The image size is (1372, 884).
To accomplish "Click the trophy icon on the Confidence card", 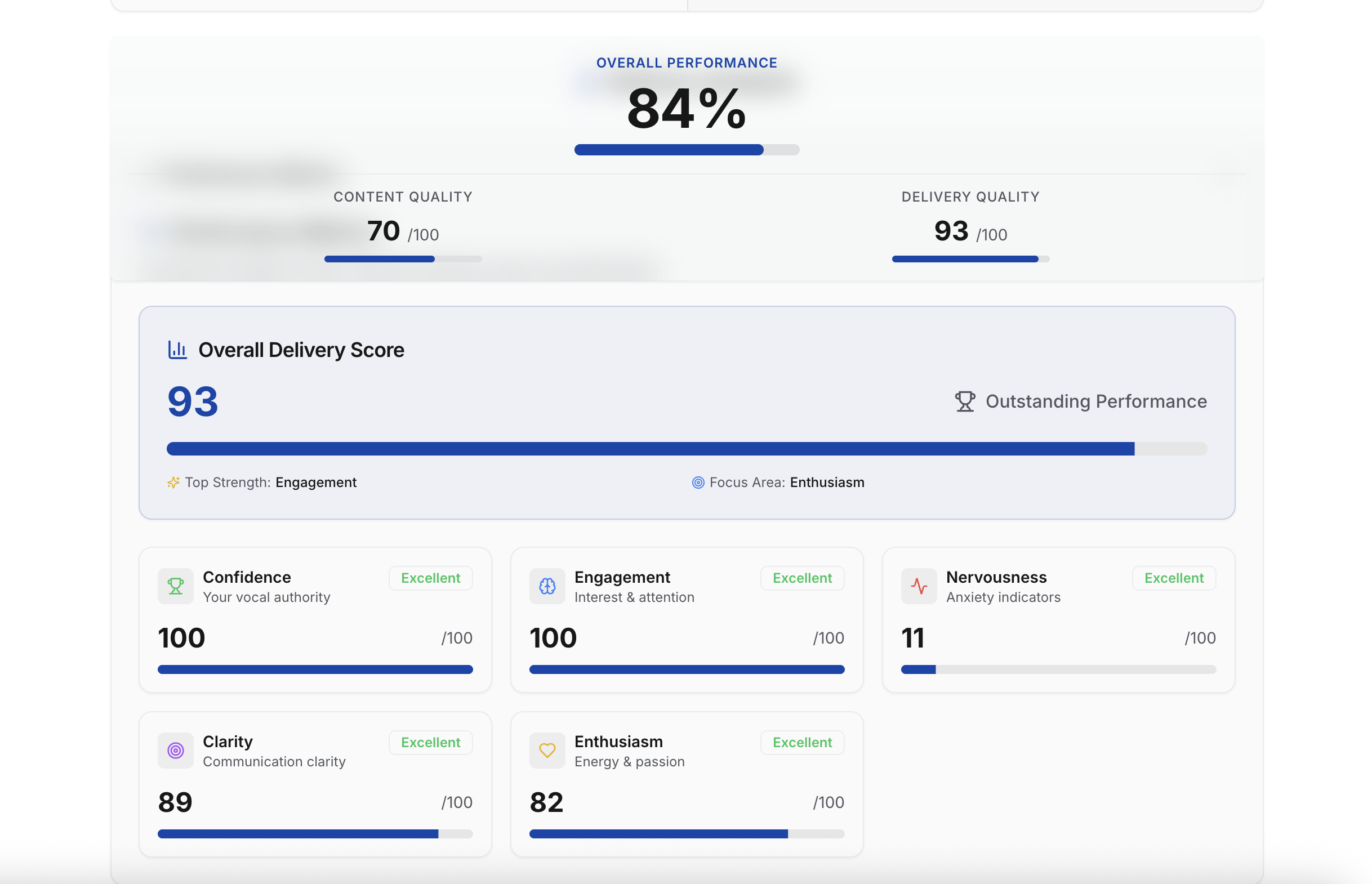I will [176, 586].
